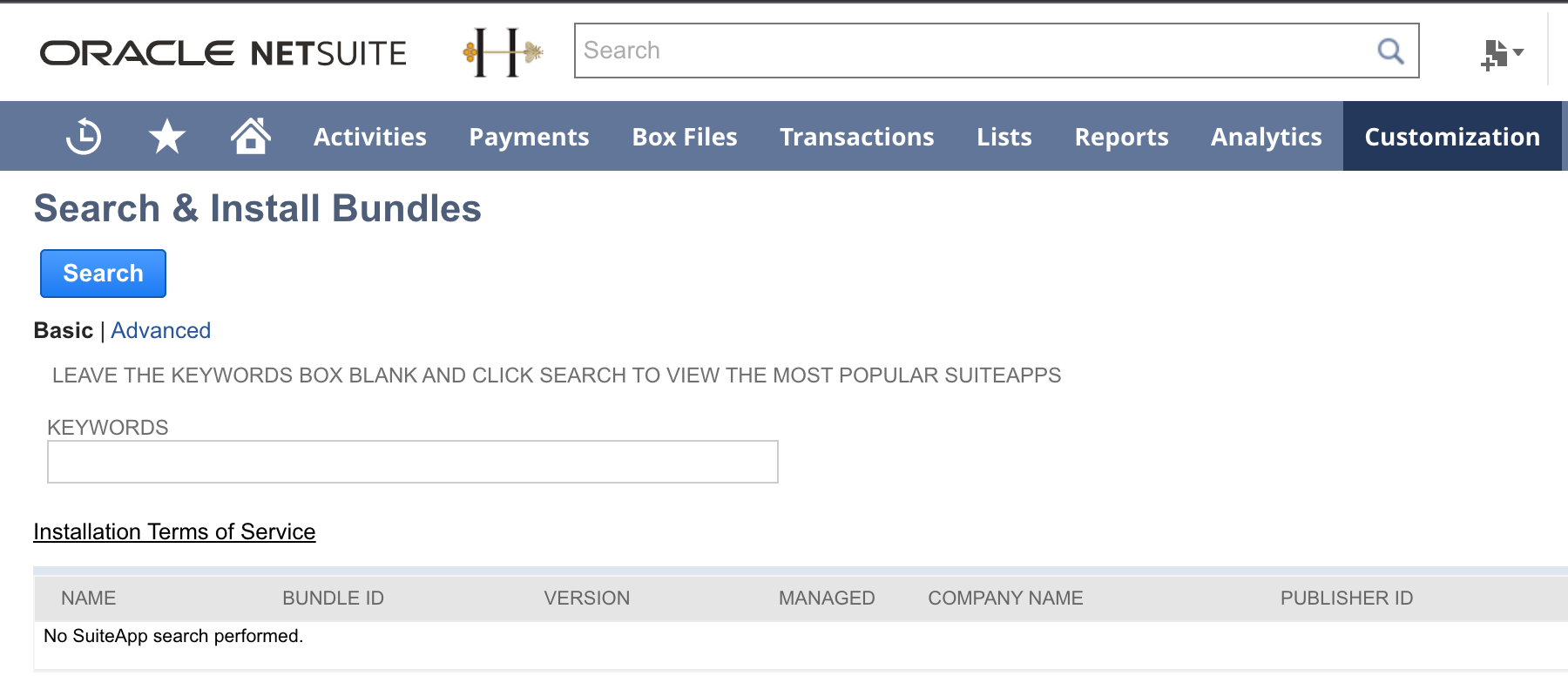
Task: Click the BUNDLE ID column header
Action: 333,598
